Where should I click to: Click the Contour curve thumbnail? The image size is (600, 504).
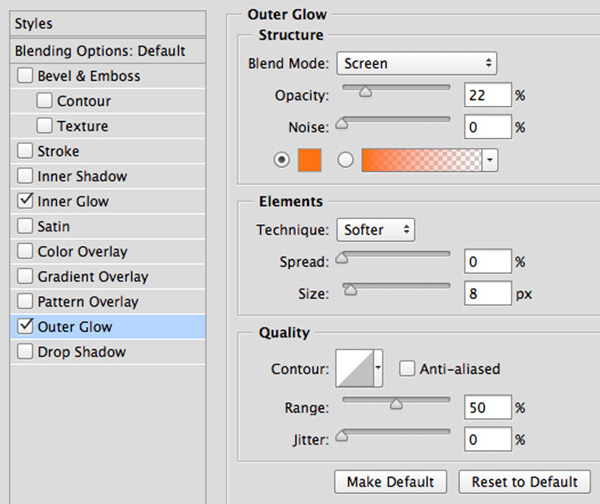tap(353, 369)
